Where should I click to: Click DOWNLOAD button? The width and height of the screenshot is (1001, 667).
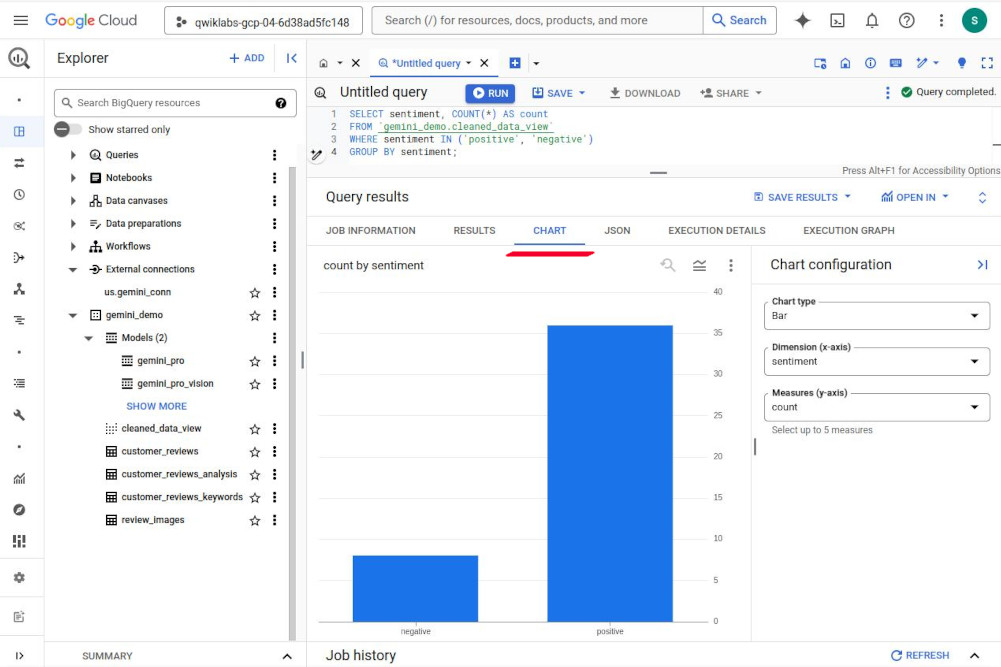pos(645,93)
